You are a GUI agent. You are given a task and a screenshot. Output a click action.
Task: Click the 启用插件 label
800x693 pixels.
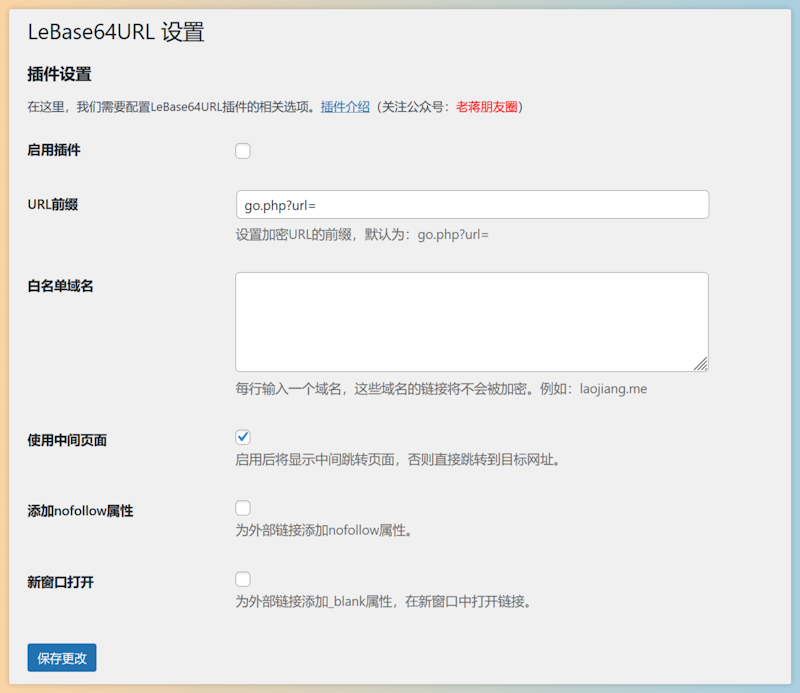pos(54,150)
